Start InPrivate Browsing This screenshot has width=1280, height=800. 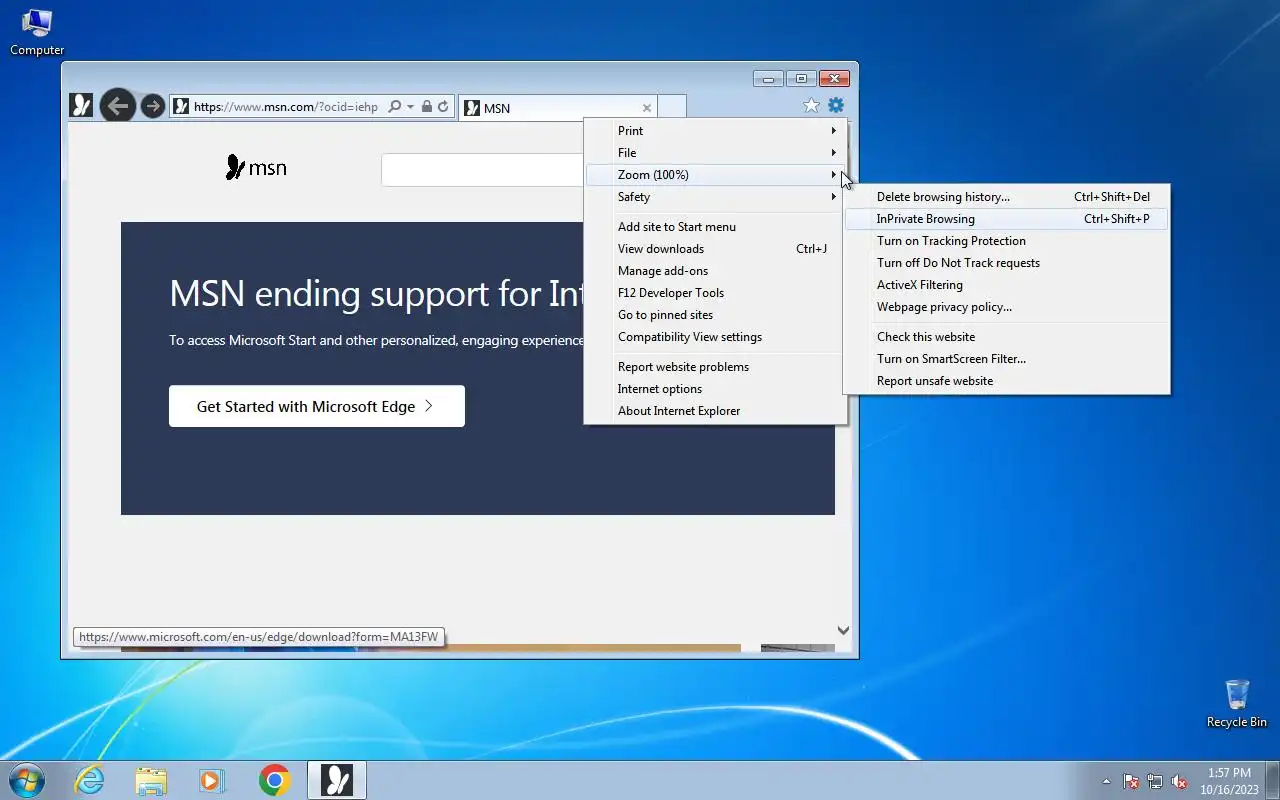coord(1006,219)
